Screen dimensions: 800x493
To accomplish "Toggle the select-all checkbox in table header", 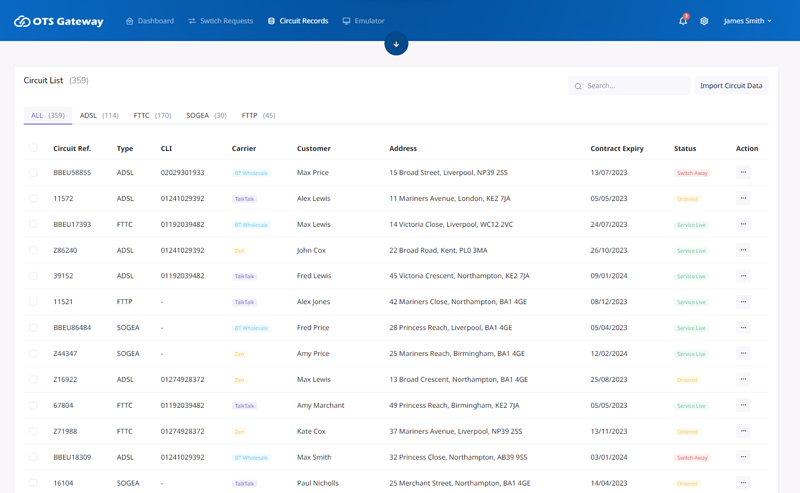I will (33, 148).
